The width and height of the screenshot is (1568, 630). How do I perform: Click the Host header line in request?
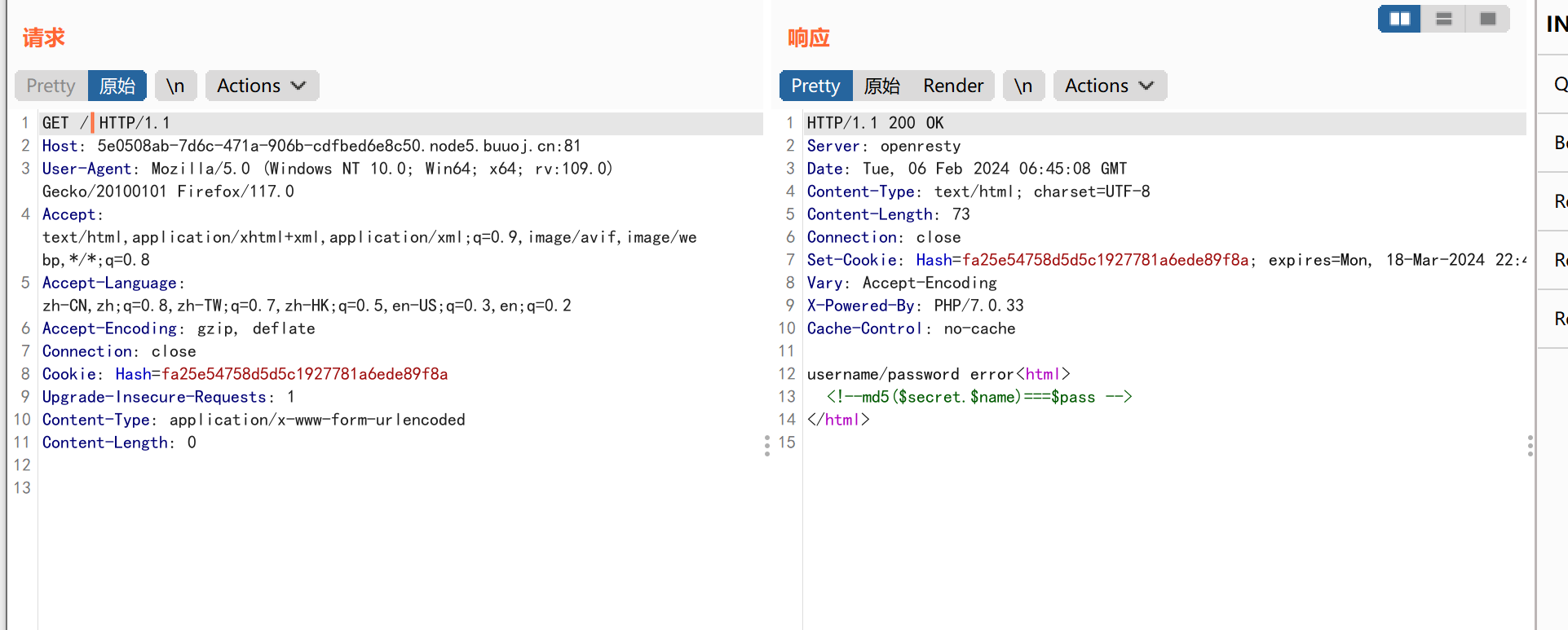coord(310,146)
